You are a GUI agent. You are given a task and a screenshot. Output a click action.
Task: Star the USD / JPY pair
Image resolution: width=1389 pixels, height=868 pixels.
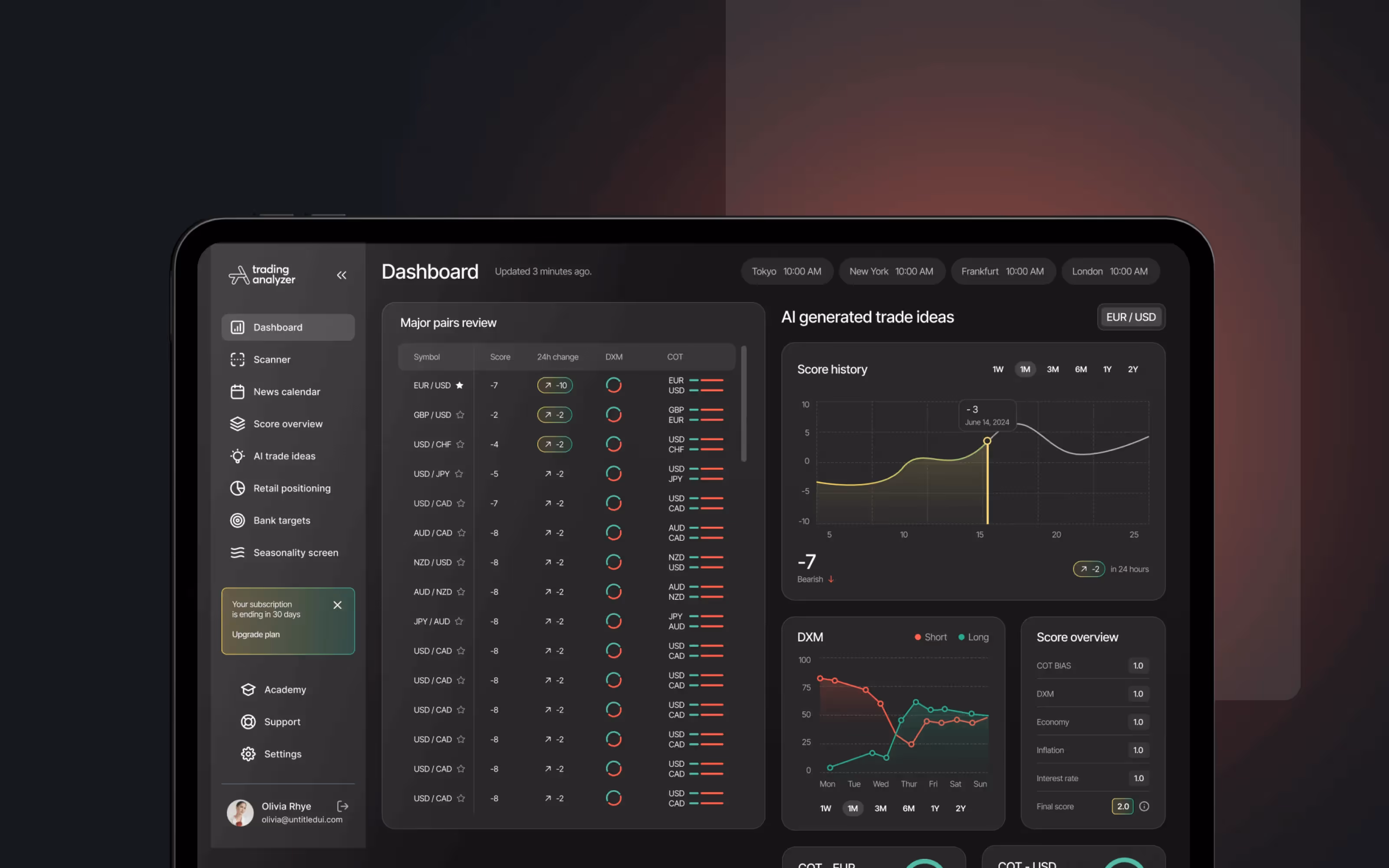tap(459, 473)
